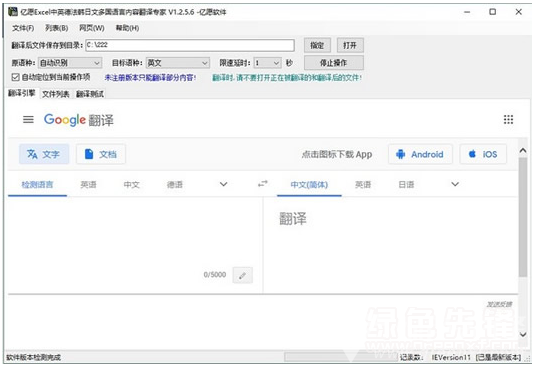Expand more target languages chevron
Image resolution: width=535 pixels, height=367 pixels.
pyautogui.click(x=455, y=184)
